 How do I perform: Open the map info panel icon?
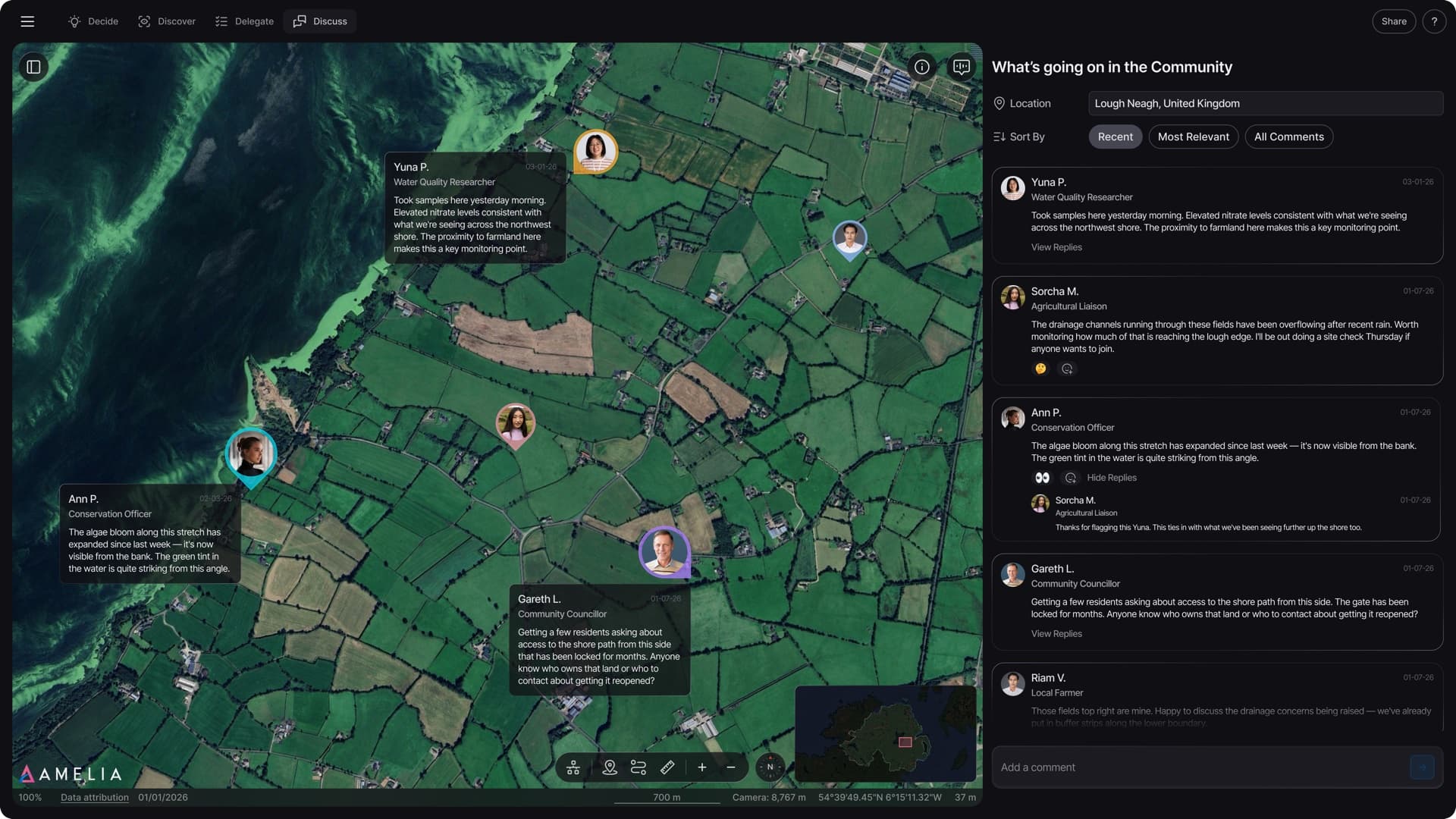[x=921, y=67]
